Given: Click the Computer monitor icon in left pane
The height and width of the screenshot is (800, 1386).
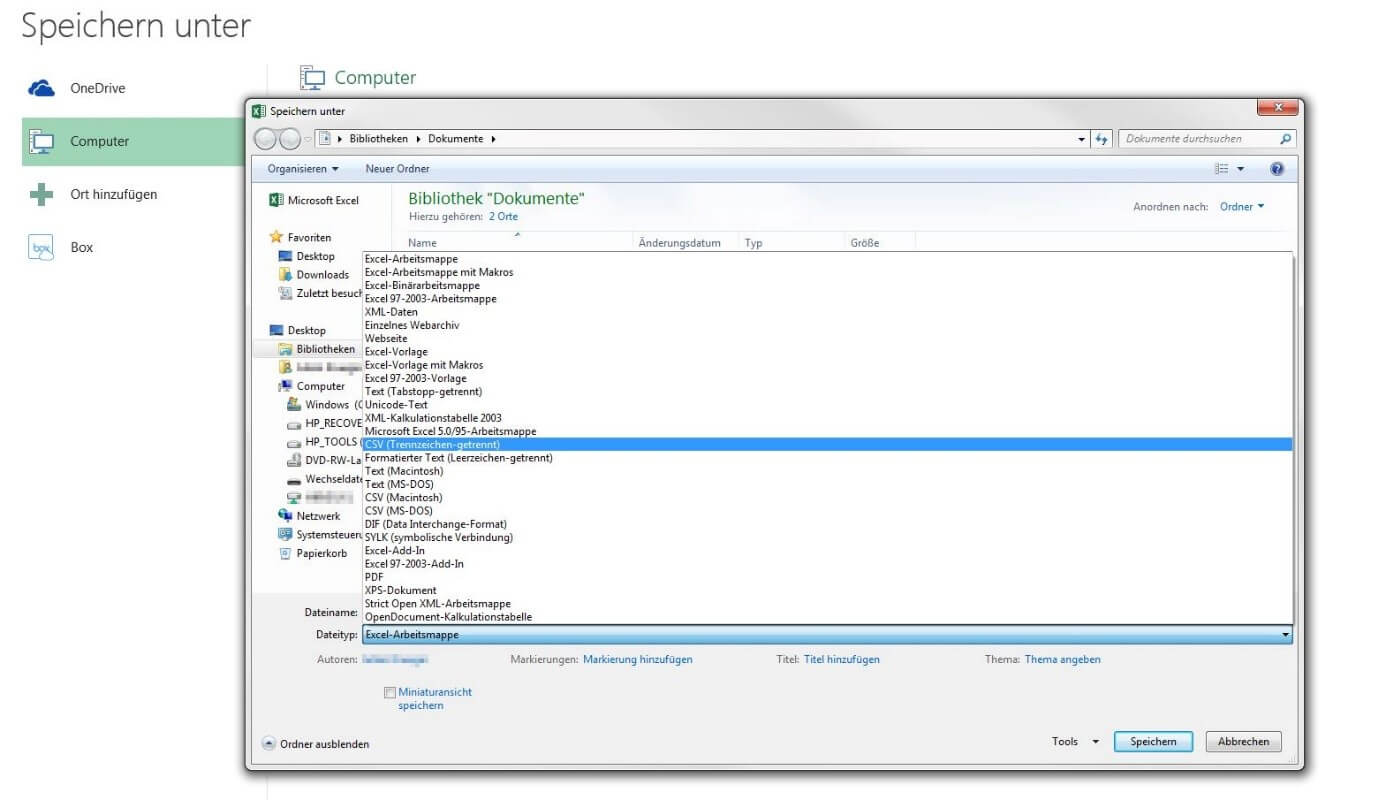Looking at the screenshot, I should [41, 142].
